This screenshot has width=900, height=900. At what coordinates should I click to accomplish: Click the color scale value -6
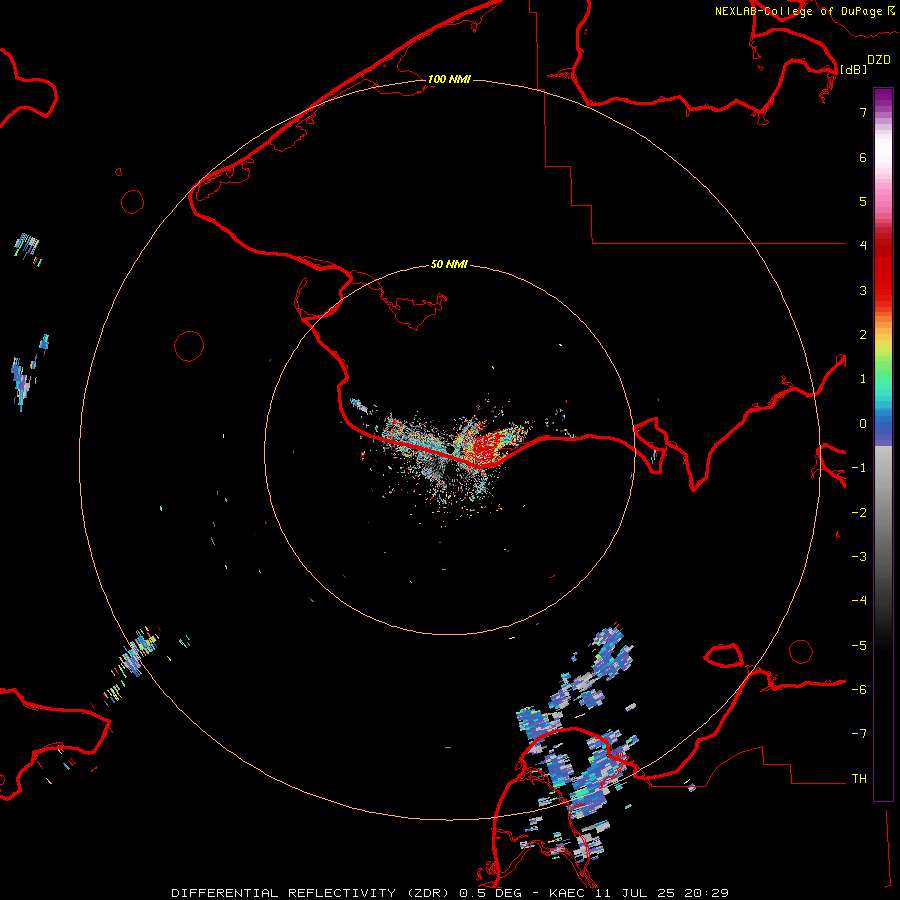pyautogui.click(x=859, y=690)
